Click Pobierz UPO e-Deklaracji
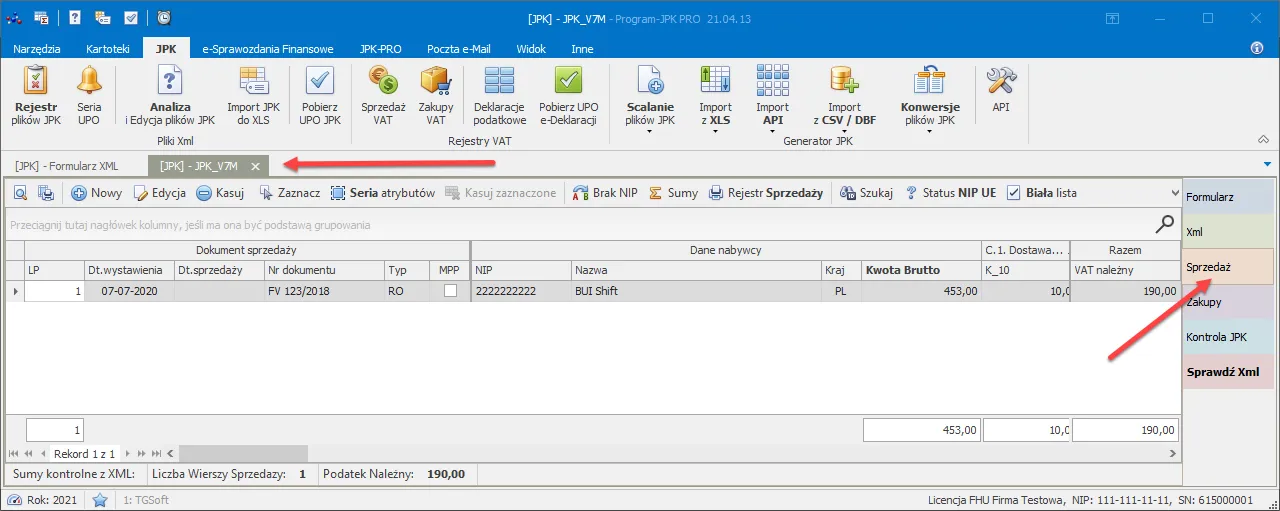The height and width of the screenshot is (511, 1280). point(569,96)
